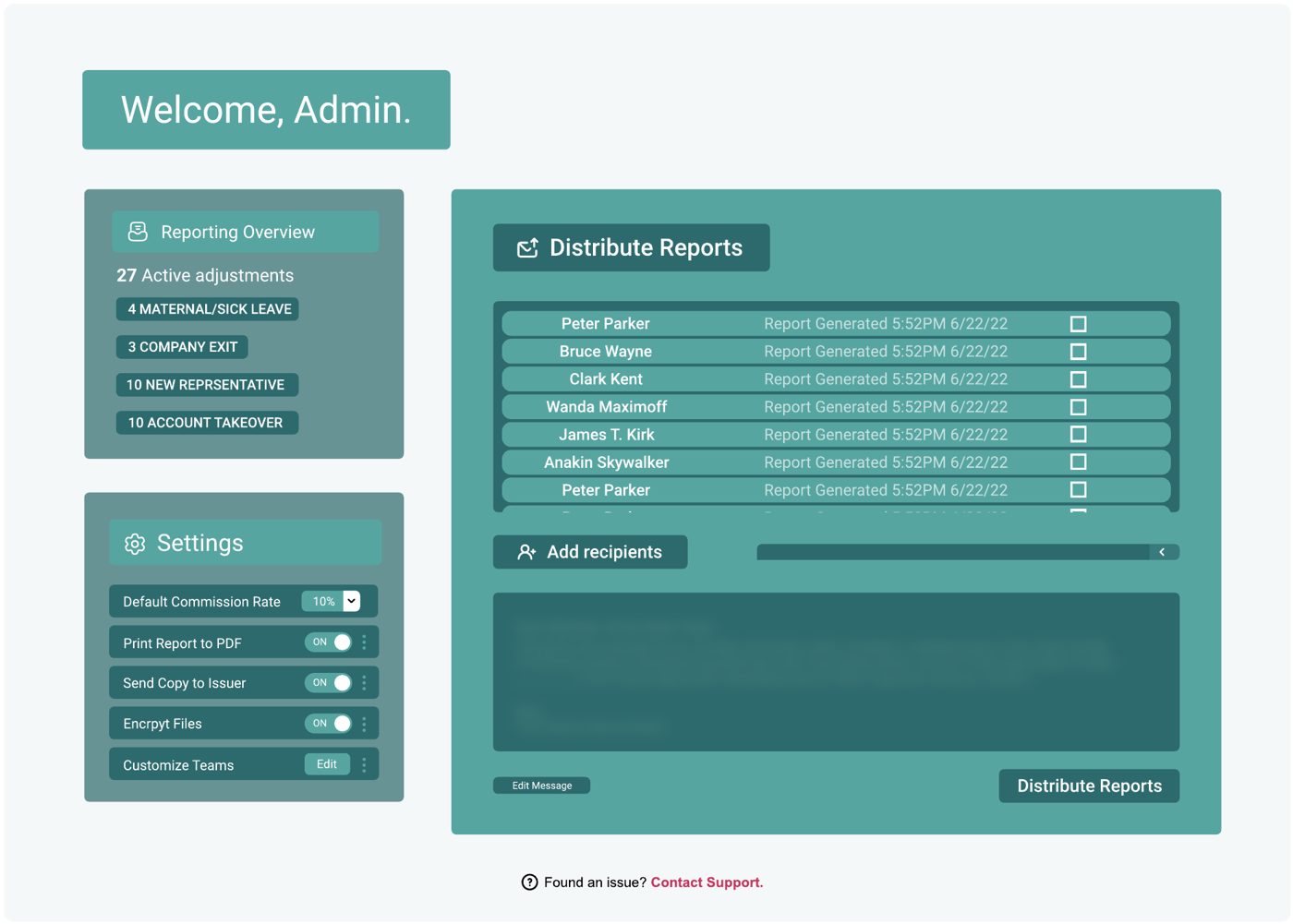Click the blurred message text area
The width and height of the screenshot is (1293, 924).
pyautogui.click(x=836, y=672)
